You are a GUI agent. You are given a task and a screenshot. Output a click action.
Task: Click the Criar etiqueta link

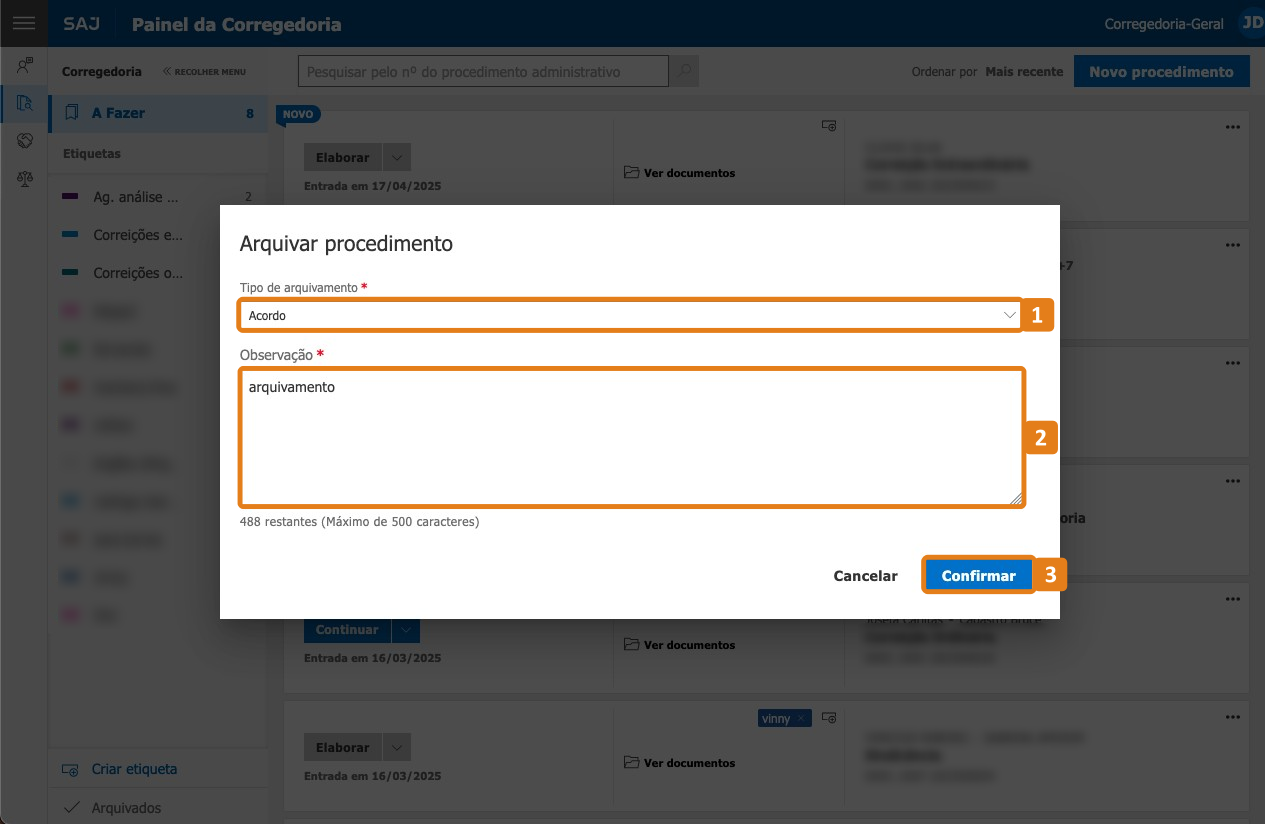tap(134, 769)
